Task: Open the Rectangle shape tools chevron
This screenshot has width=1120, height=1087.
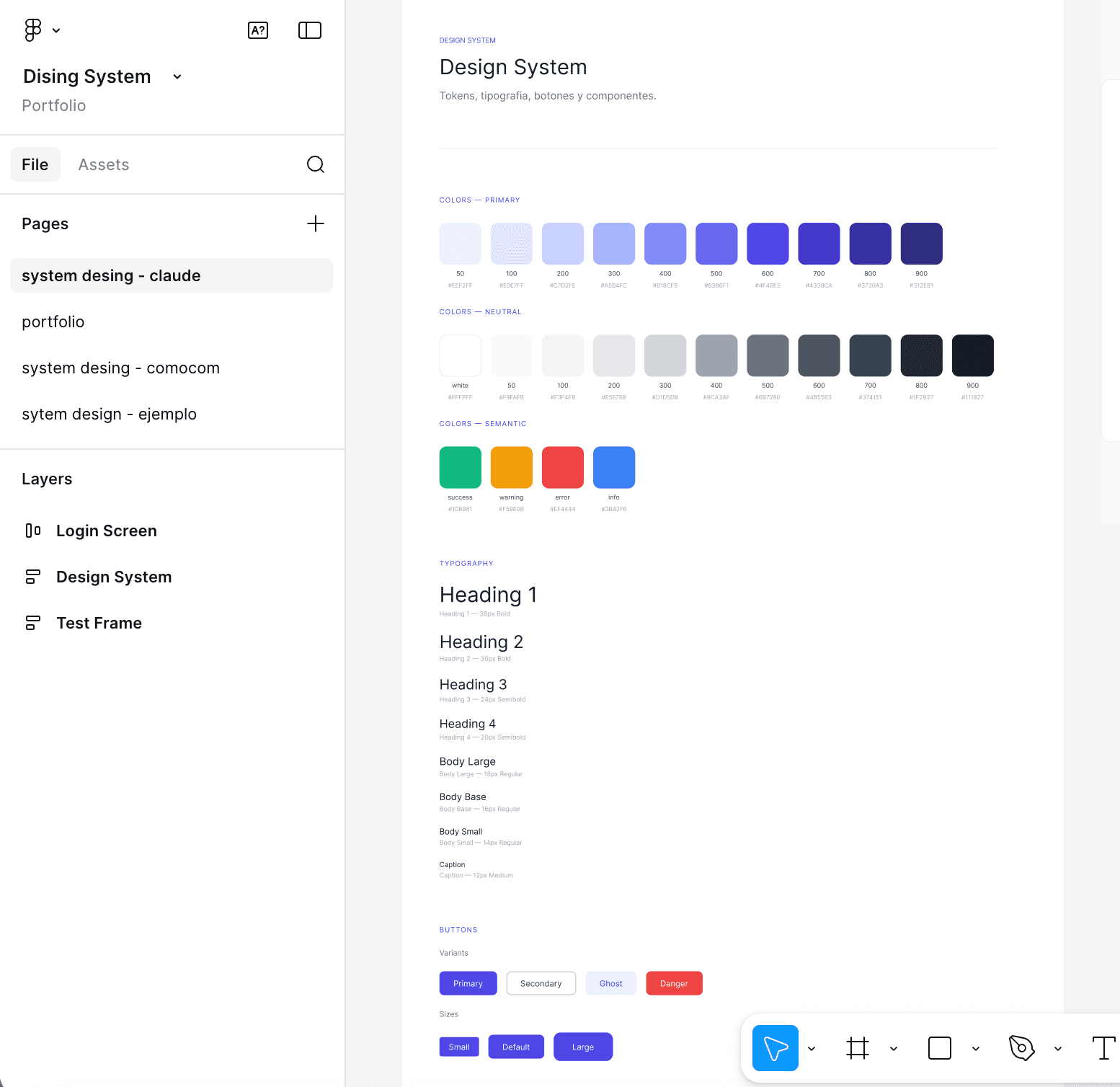Action: coord(976,1049)
